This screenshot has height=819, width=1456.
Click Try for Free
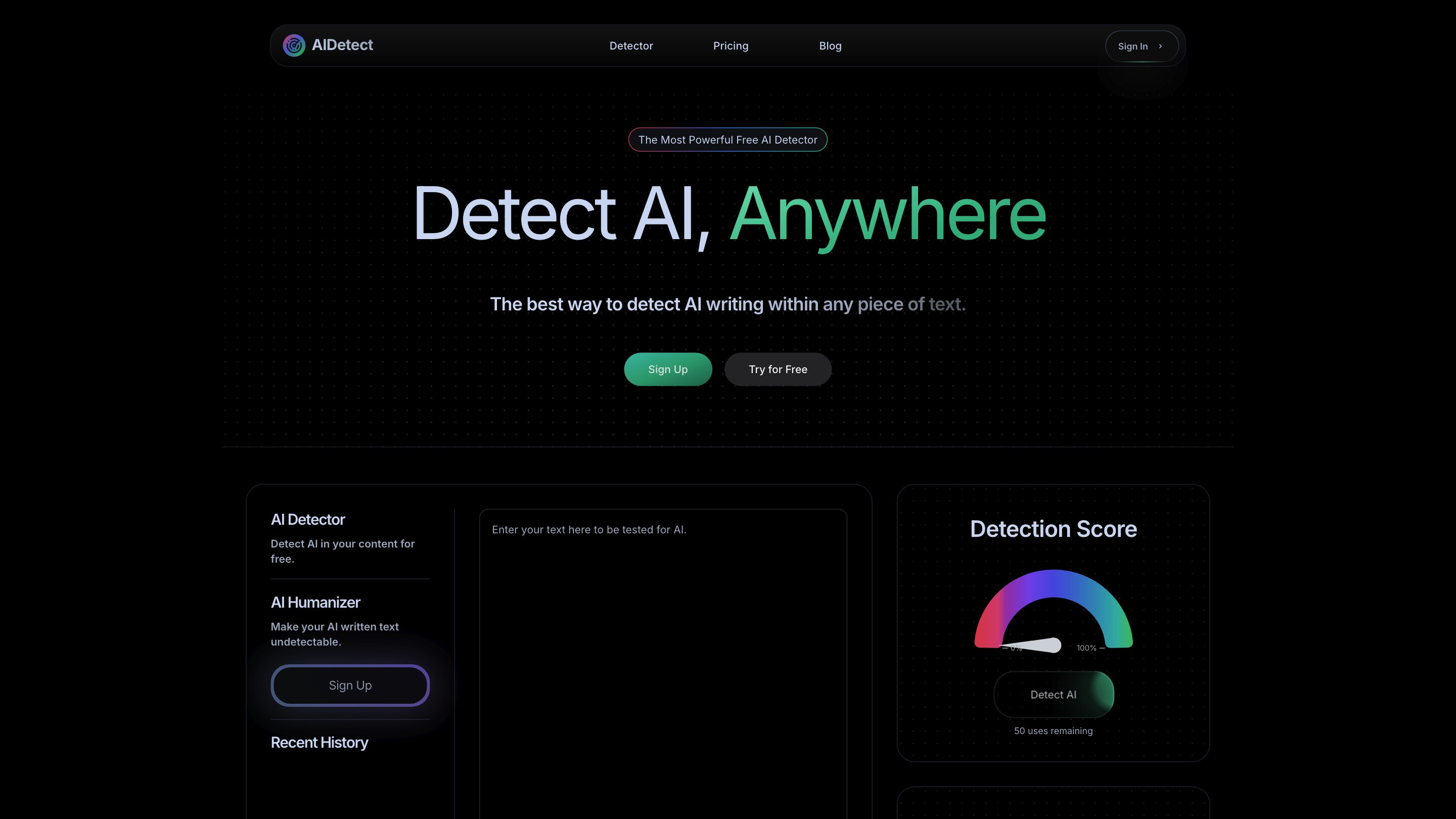point(778,369)
